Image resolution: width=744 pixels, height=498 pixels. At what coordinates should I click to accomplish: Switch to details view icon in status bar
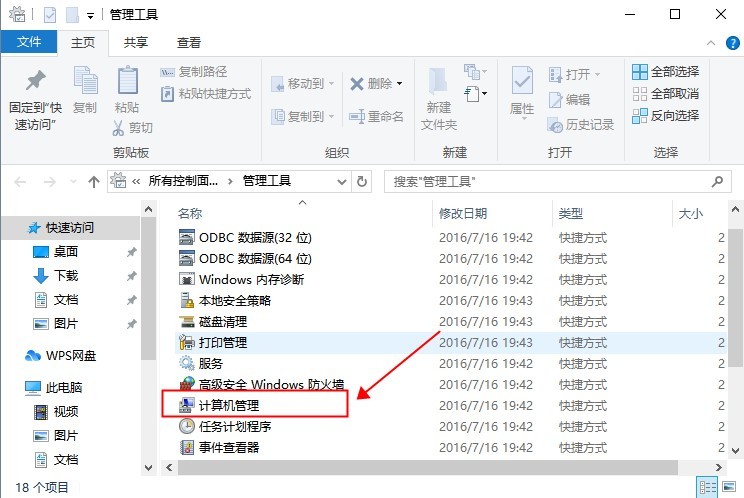(707, 487)
